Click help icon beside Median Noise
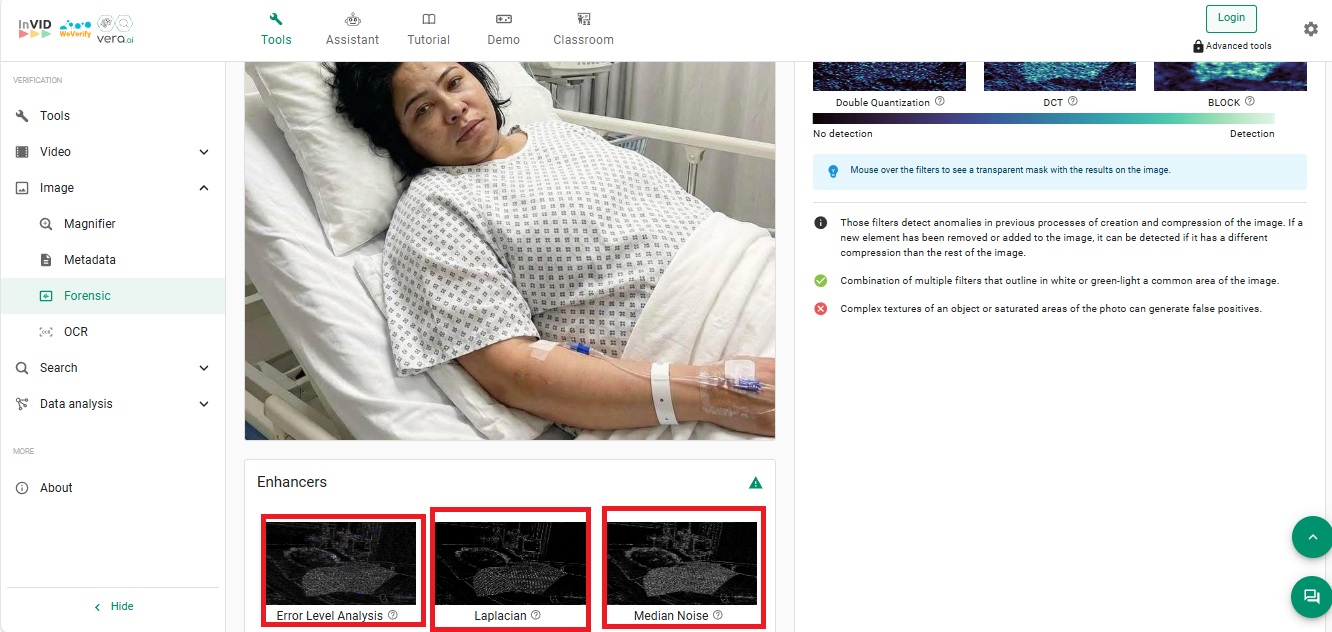 coord(718,616)
